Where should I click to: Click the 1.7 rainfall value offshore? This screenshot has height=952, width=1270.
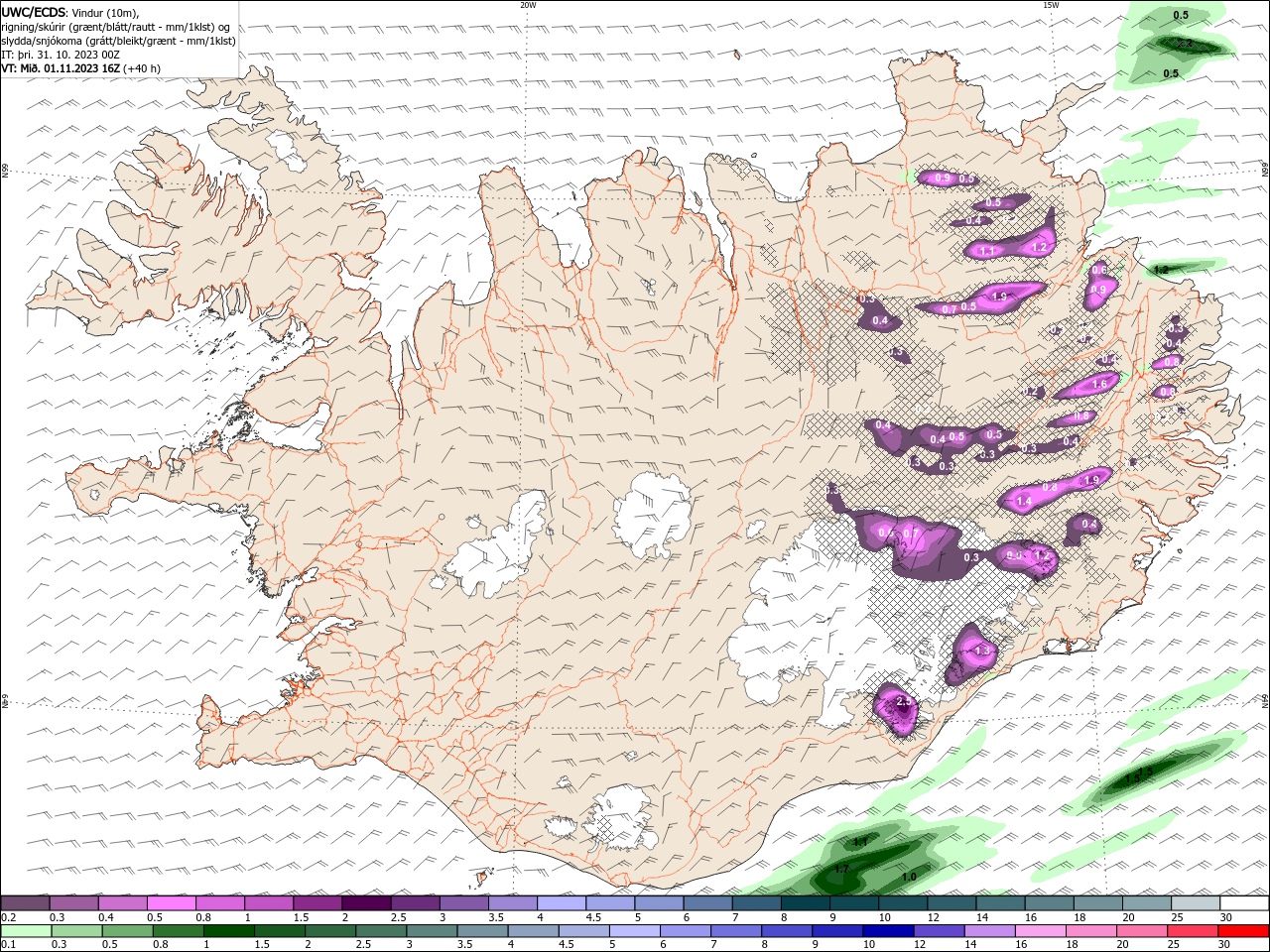(841, 869)
